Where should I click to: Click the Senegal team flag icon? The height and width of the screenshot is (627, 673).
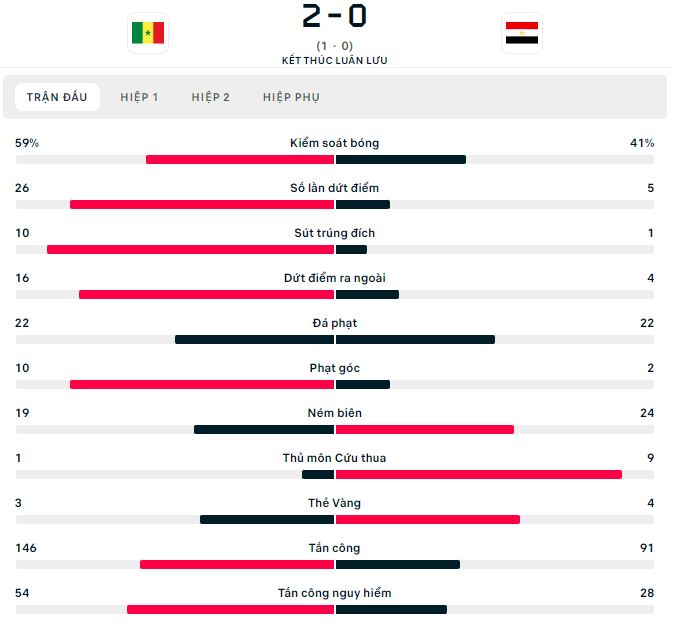pyautogui.click(x=148, y=33)
